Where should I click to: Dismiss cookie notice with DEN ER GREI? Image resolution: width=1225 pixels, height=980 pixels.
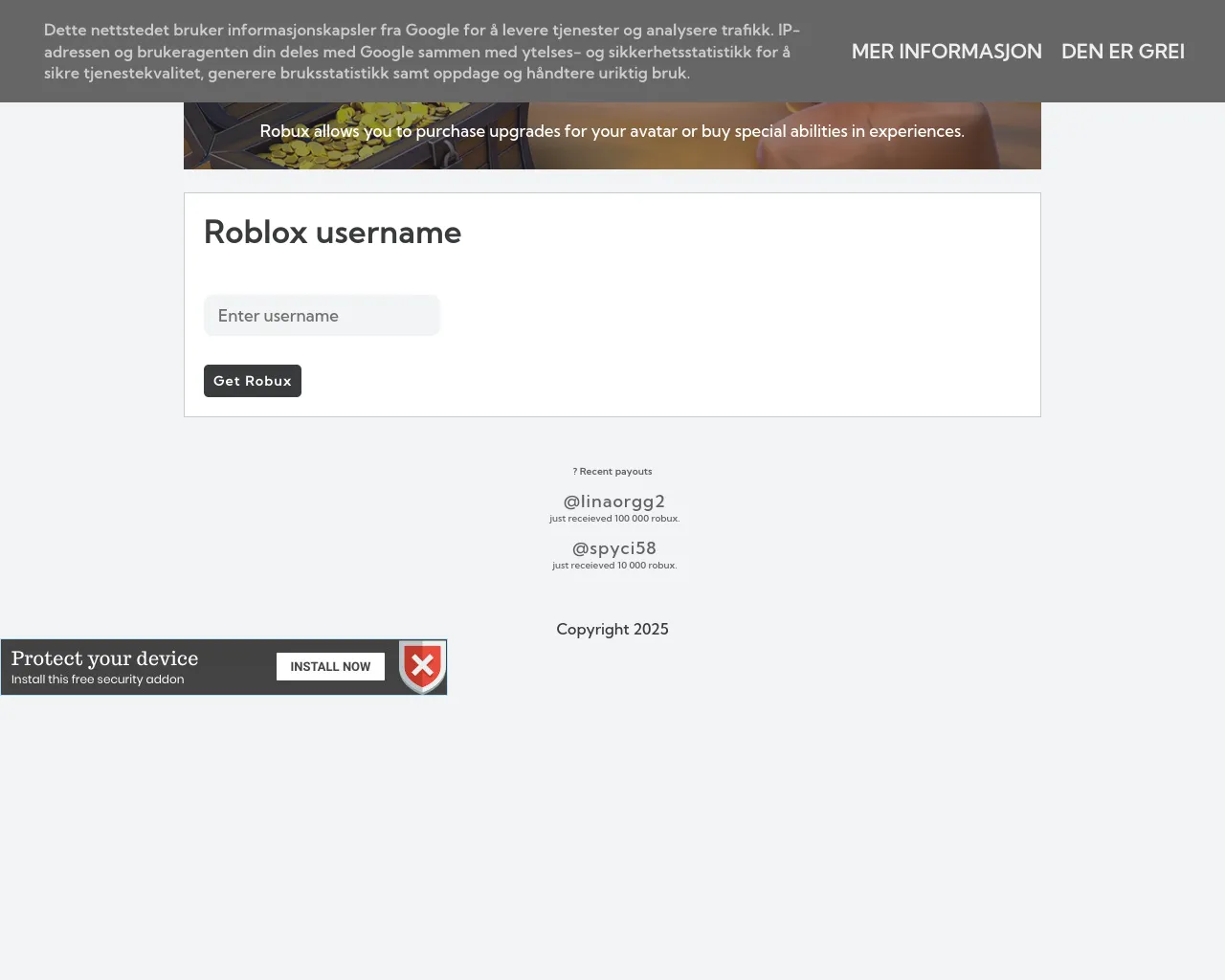coord(1123,52)
